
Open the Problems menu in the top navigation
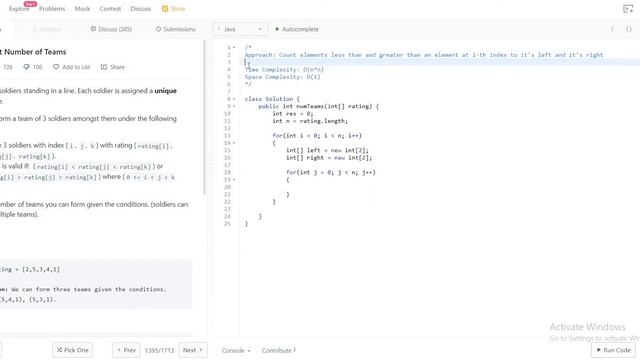52,9
